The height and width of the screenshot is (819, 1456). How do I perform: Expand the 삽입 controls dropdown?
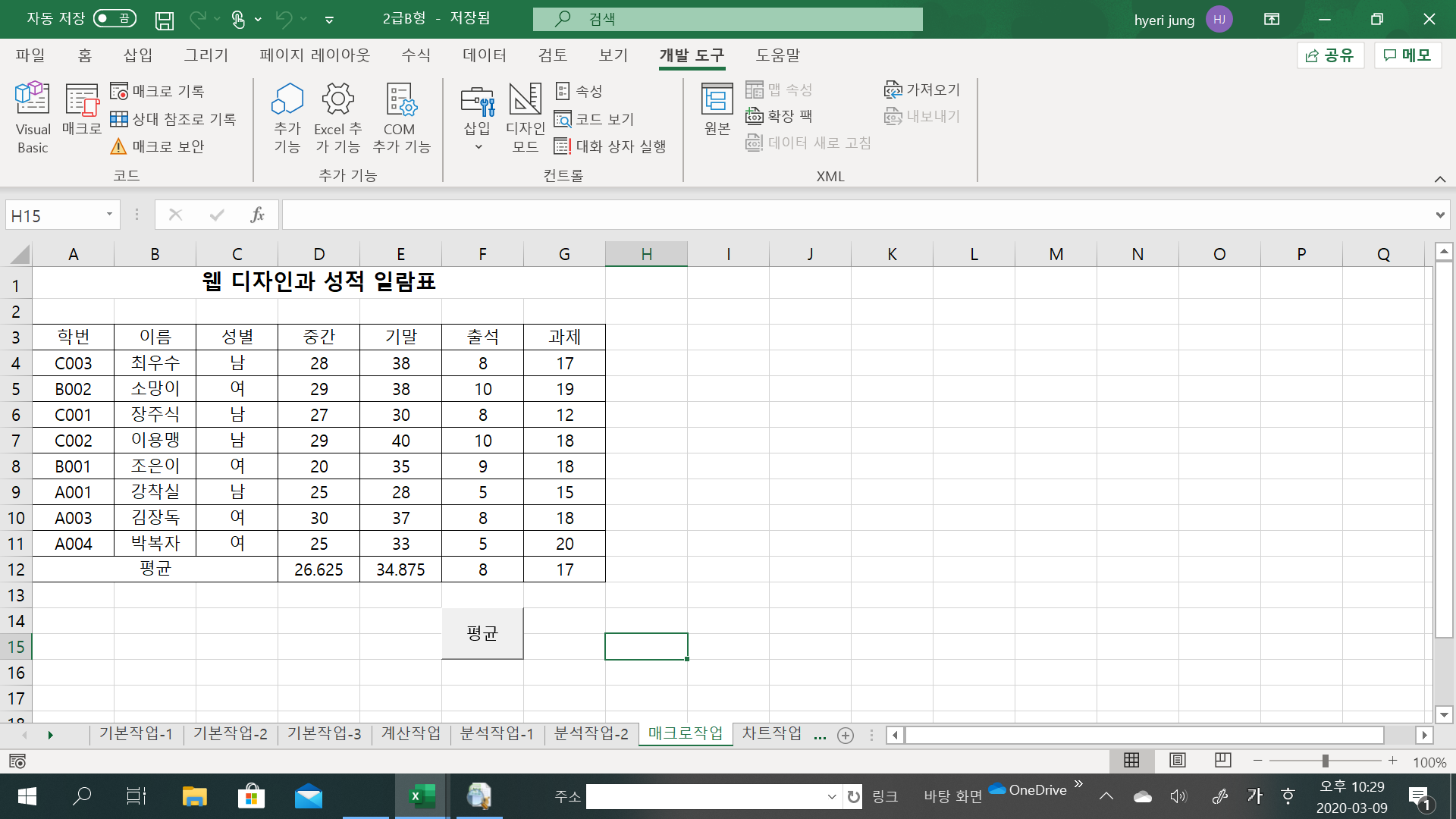478,146
